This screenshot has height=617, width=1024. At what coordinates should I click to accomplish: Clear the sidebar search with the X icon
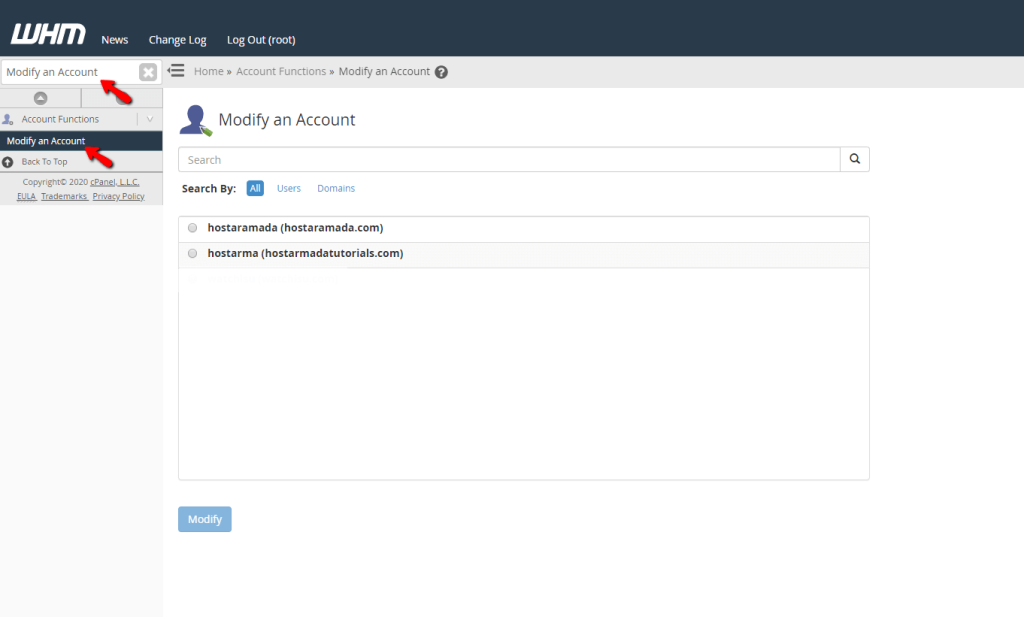pyautogui.click(x=147, y=71)
